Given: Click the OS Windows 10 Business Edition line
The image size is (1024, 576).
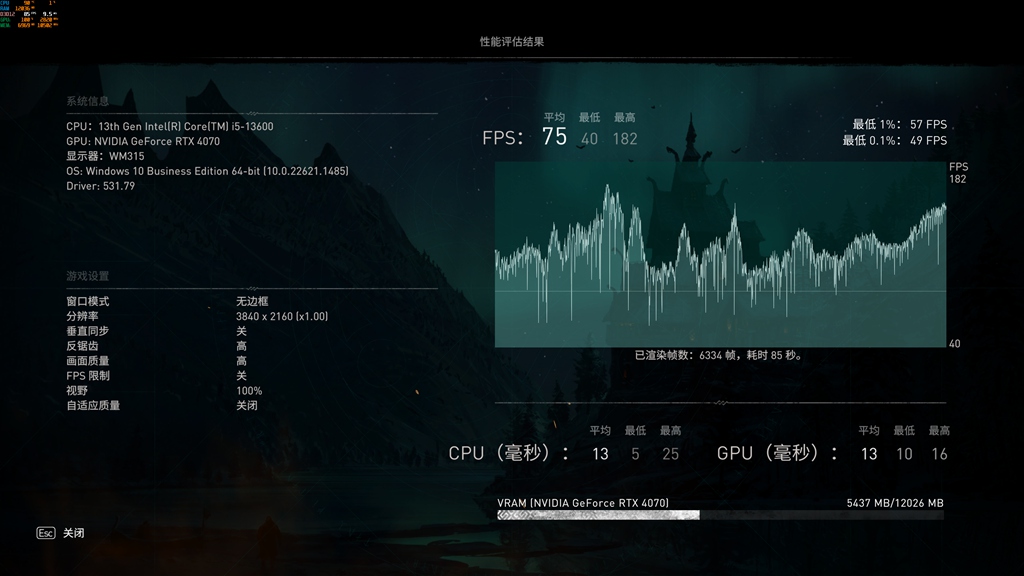Looking at the screenshot, I should [207, 171].
